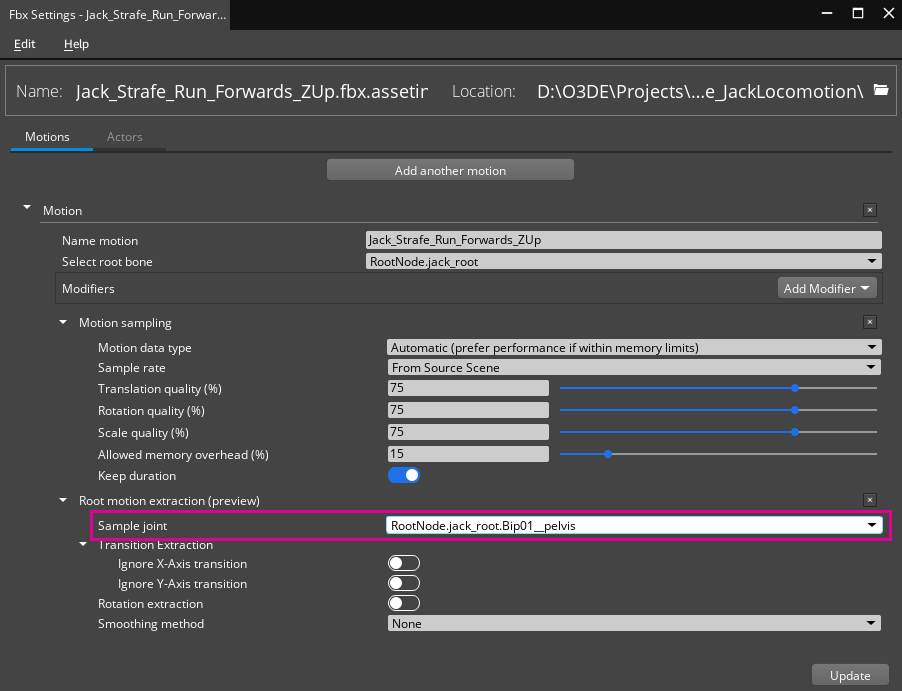Click the Add another motion button
The image size is (902, 691).
(x=450, y=169)
